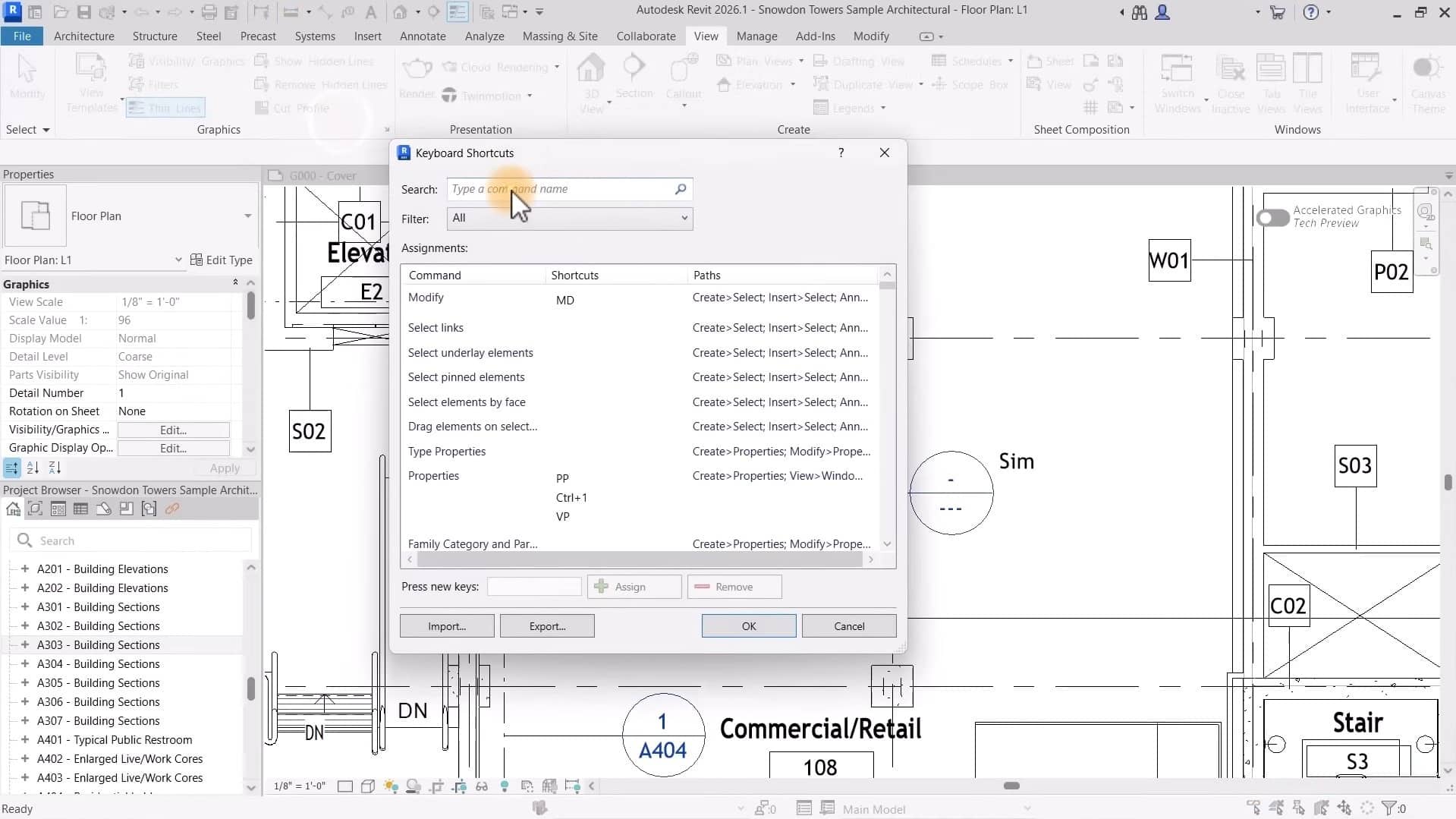Screen dimensions: 1456x819
Task: Open project file from Quick Access Toolbar
Action: 61,12
